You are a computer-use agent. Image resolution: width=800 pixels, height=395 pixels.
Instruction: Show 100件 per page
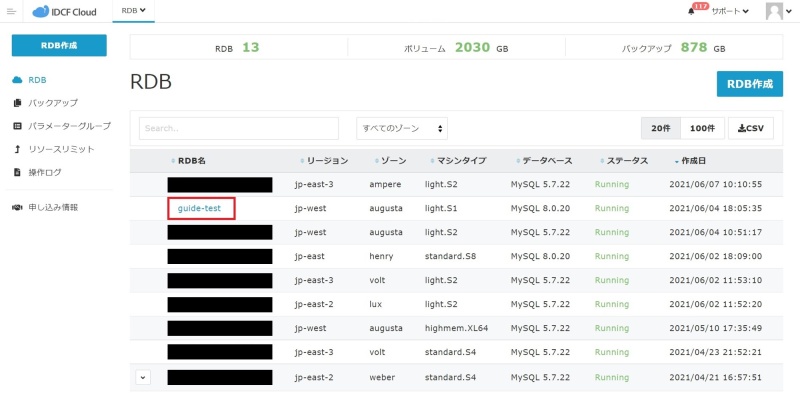pos(702,128)
